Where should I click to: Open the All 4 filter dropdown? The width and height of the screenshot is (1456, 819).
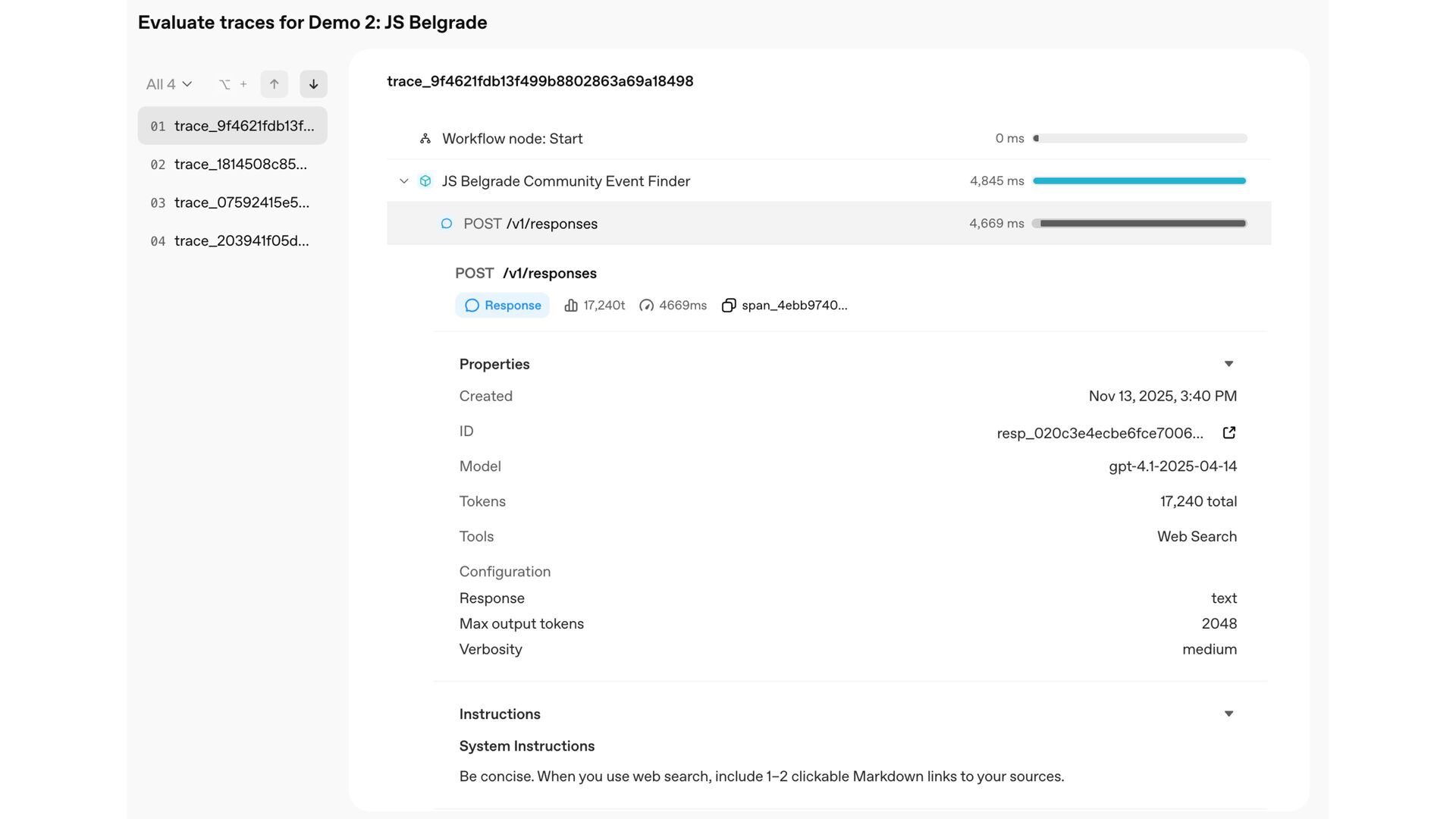[x=168, y=84]
